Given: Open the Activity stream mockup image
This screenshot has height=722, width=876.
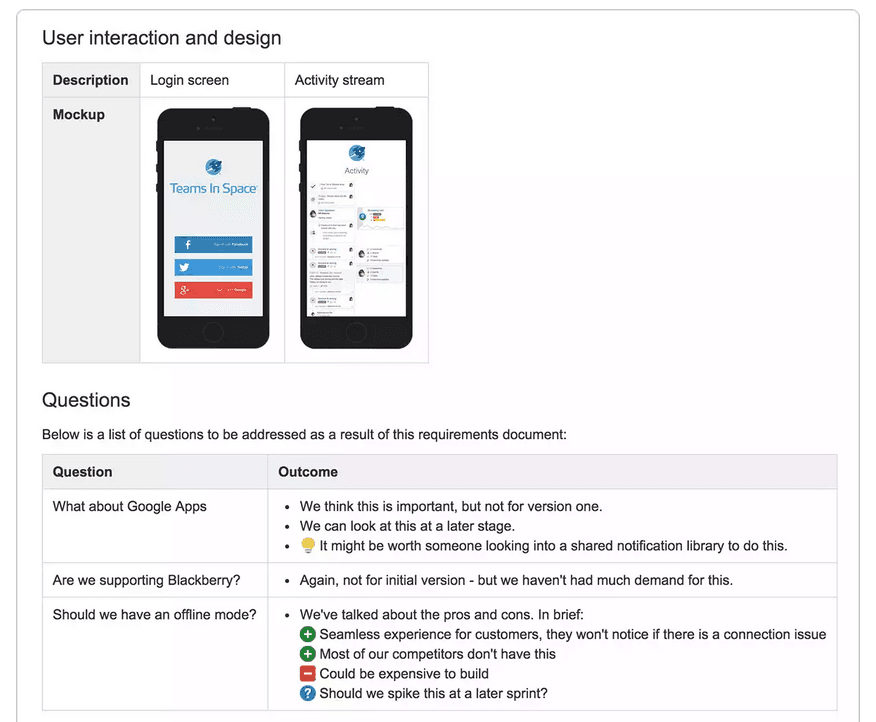Looking at the screenshot, I should click(x=357, y=228).
